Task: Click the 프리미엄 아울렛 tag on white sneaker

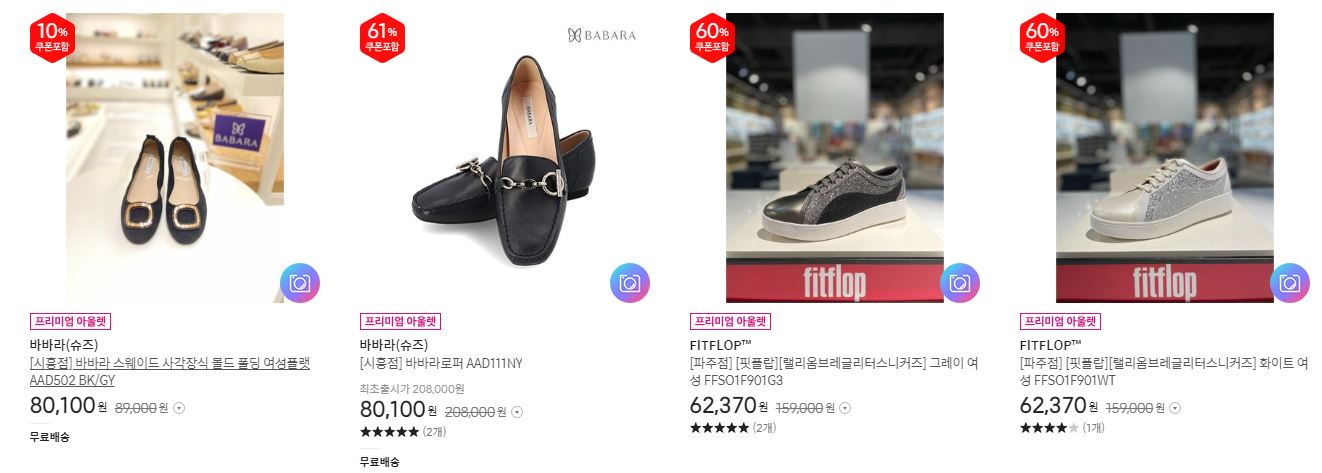Action: 1060,322
